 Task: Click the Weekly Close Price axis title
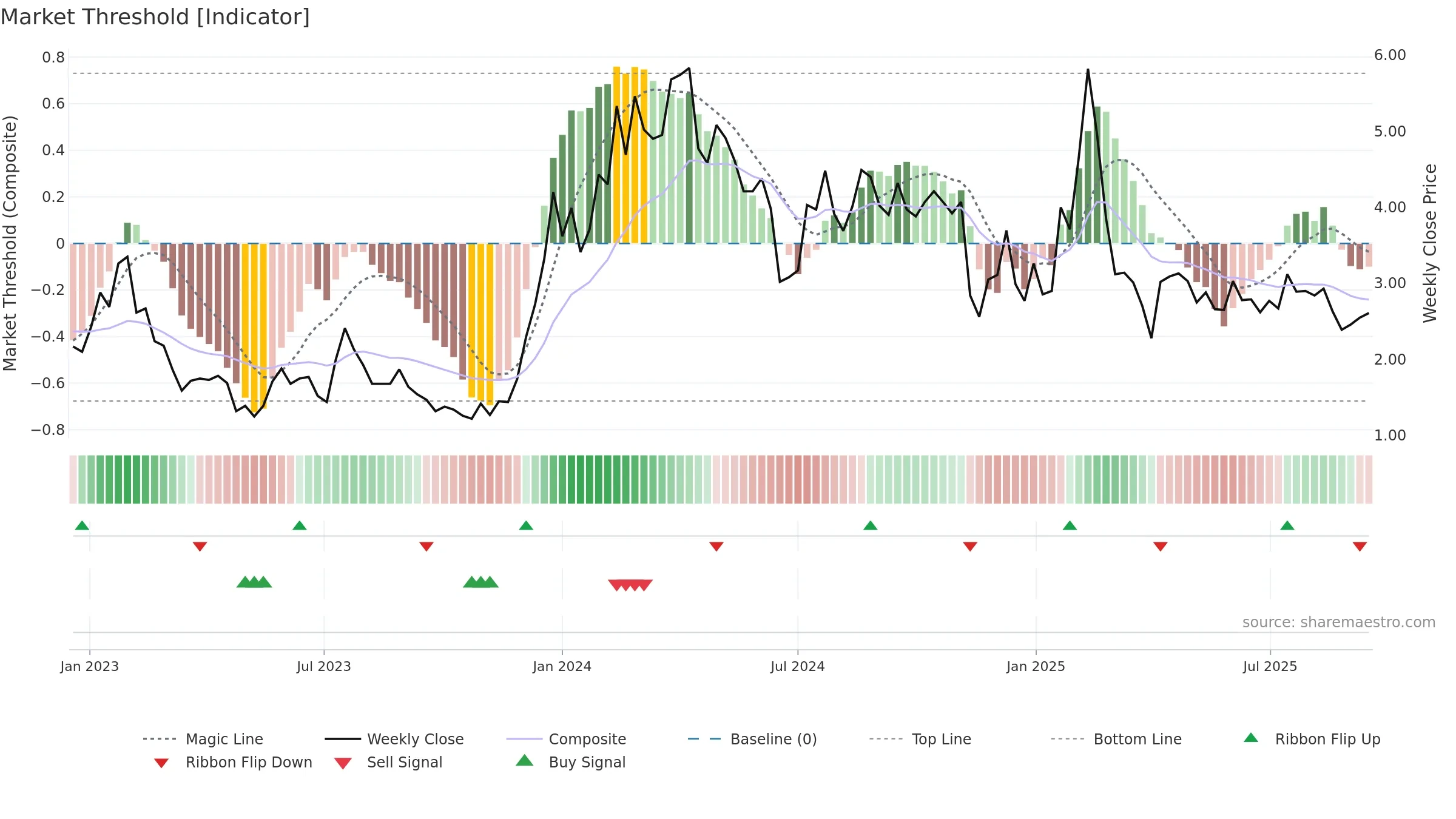click(1431, 243)
